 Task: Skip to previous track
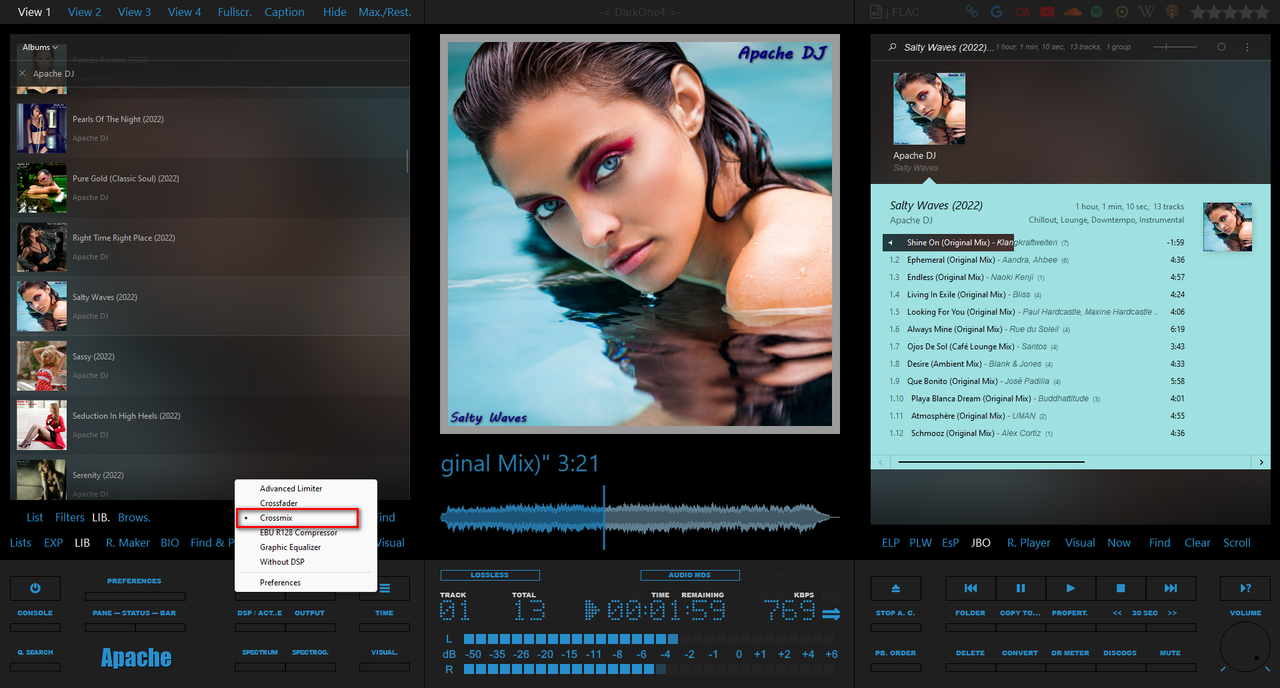coord(971,588)
